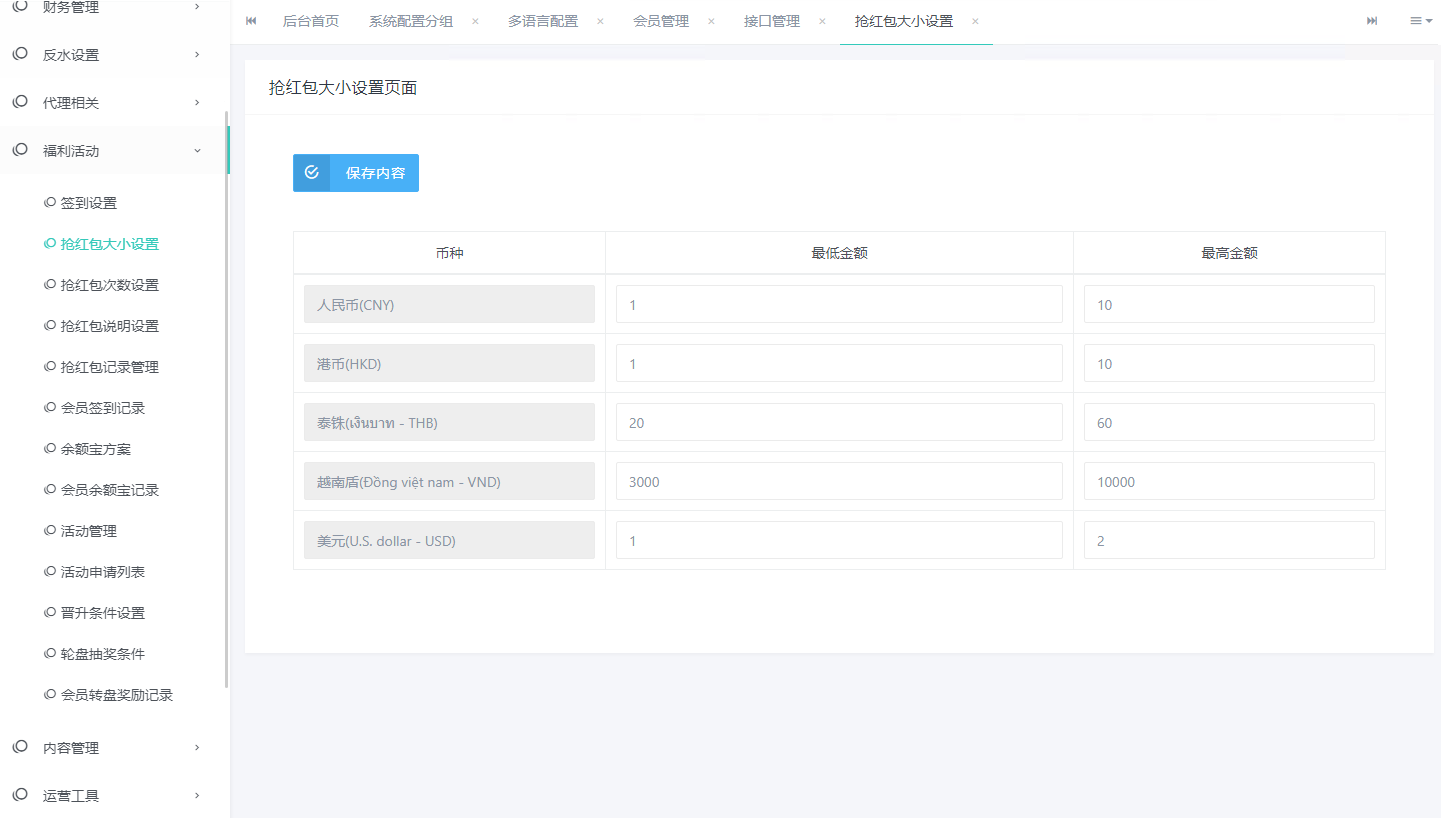Click the tab scroll-left icon
1441x818 pixels.
[251, 21]
